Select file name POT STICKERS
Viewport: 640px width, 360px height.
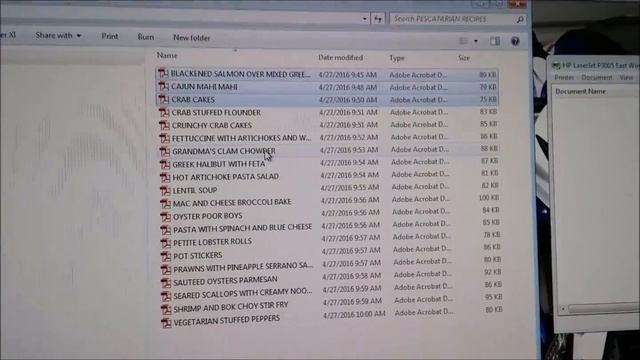(198, 256)
